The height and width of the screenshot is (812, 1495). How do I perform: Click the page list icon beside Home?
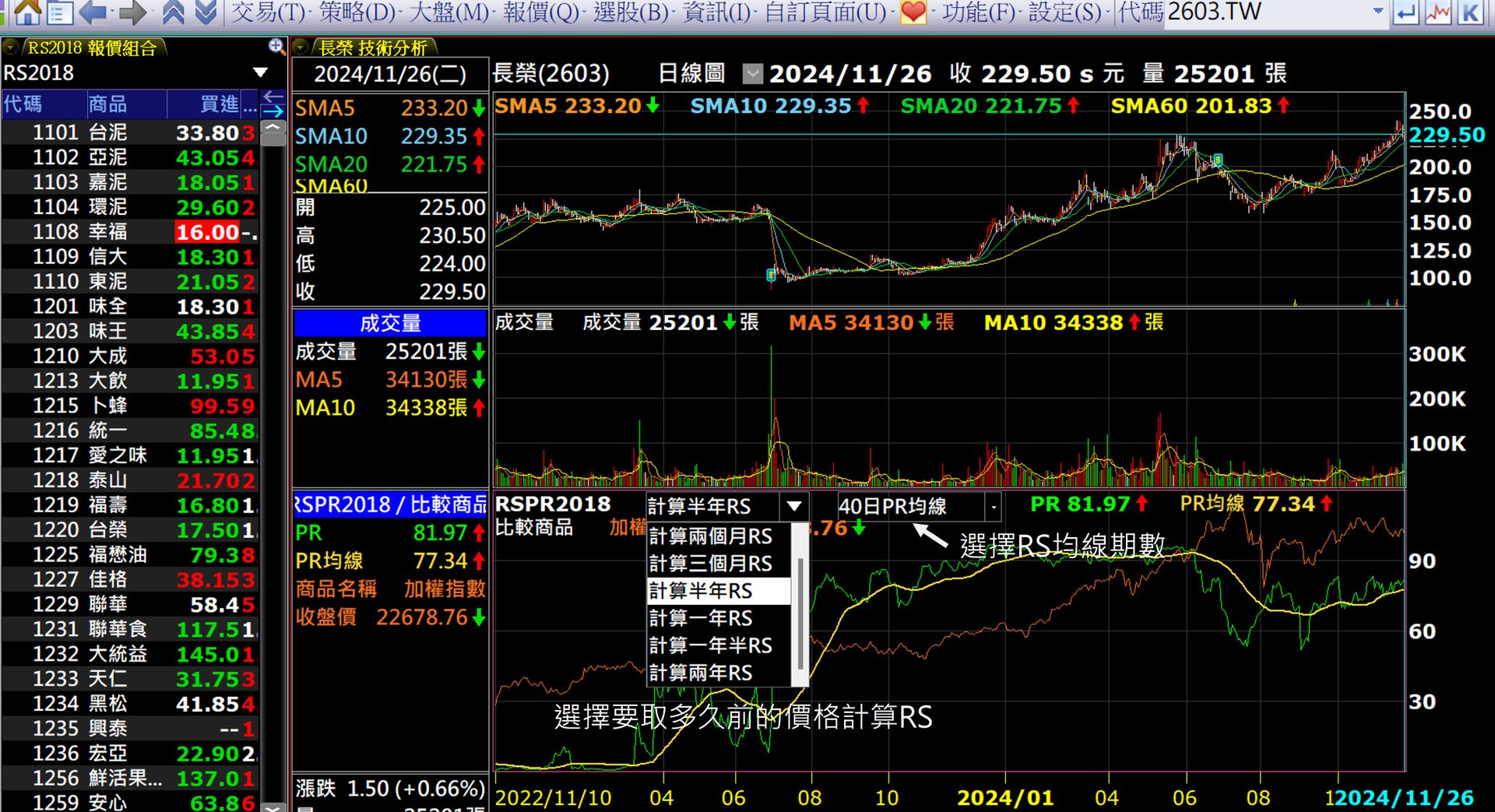tap(60, 12)
